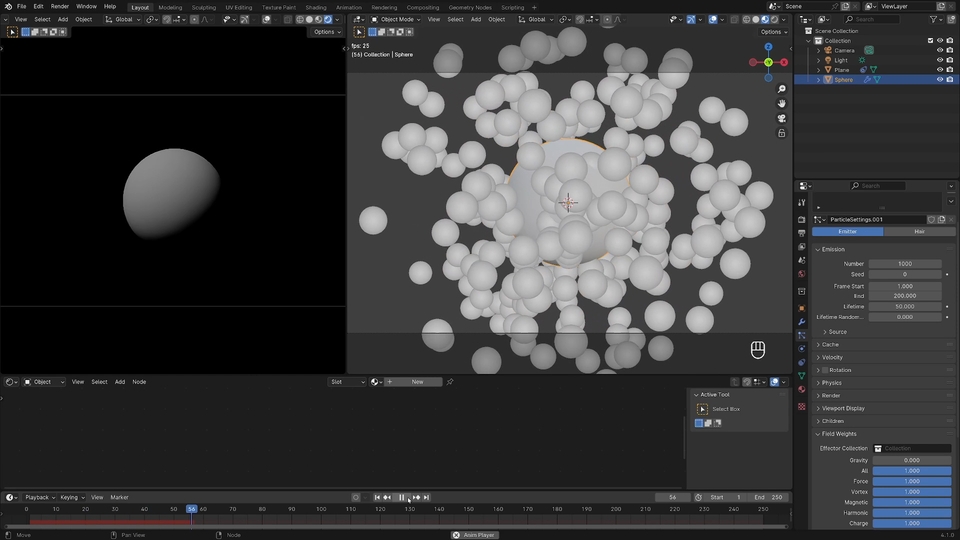This screenshot has width=960, height=540.
Task: Click the zoom magnifier viewport icon
Action: [x=781, y=89]
